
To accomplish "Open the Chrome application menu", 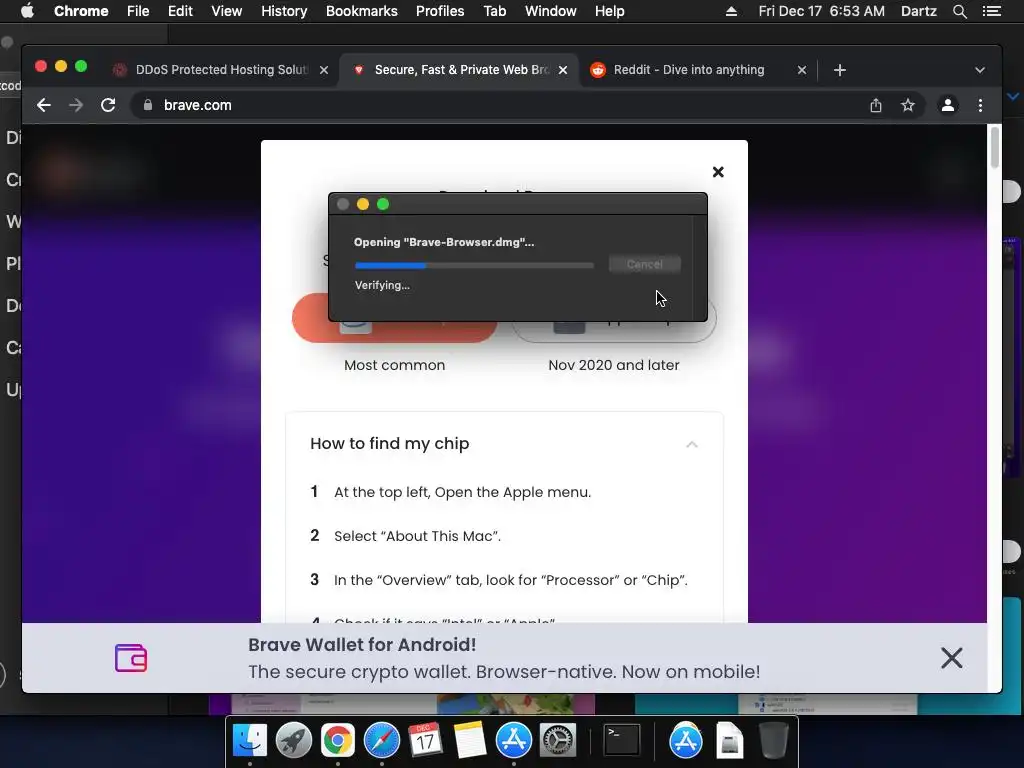I will 81,11.
